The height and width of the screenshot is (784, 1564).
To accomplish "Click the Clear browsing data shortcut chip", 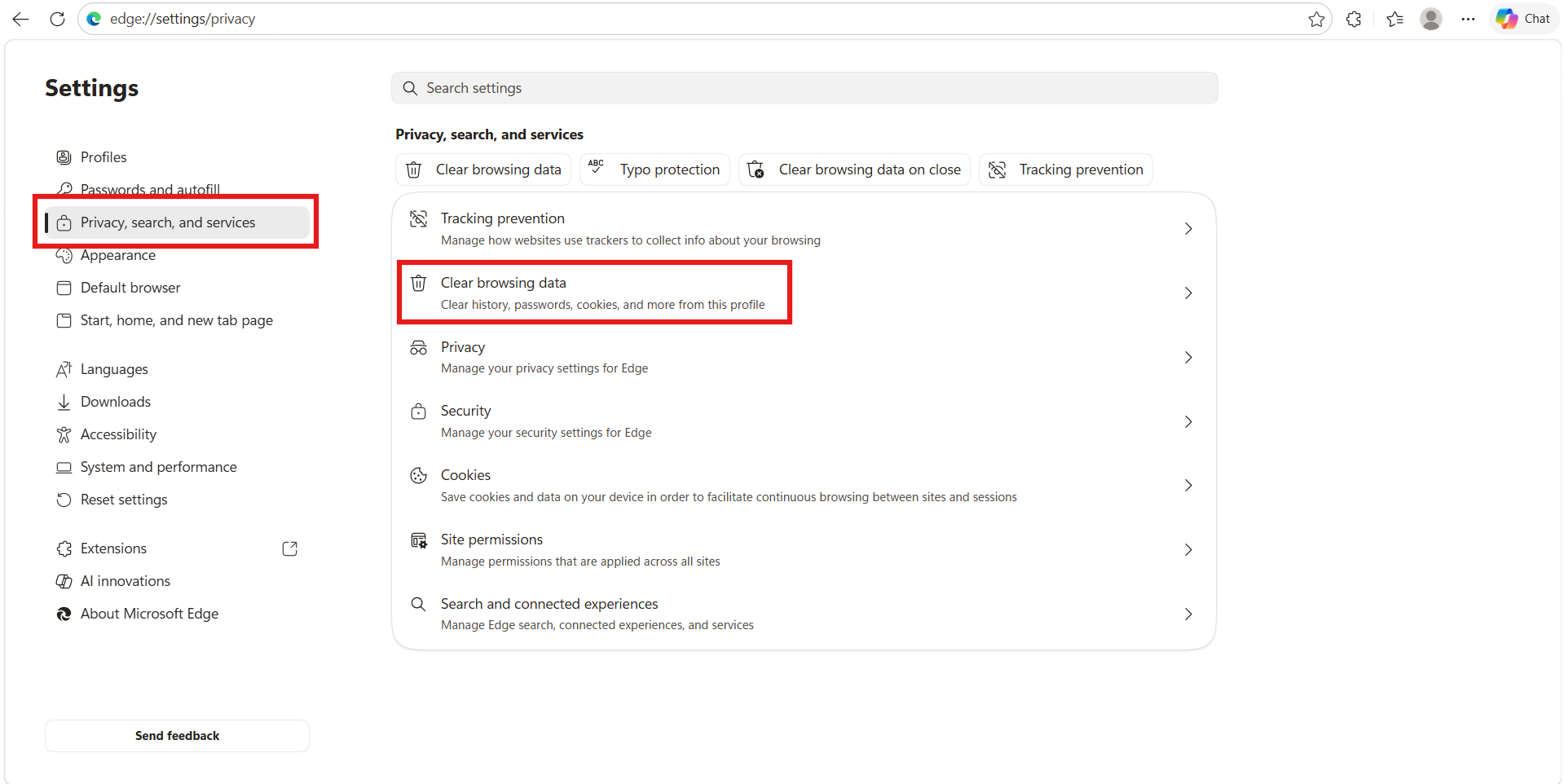I will pyautogui.click(x=483, y=170).
